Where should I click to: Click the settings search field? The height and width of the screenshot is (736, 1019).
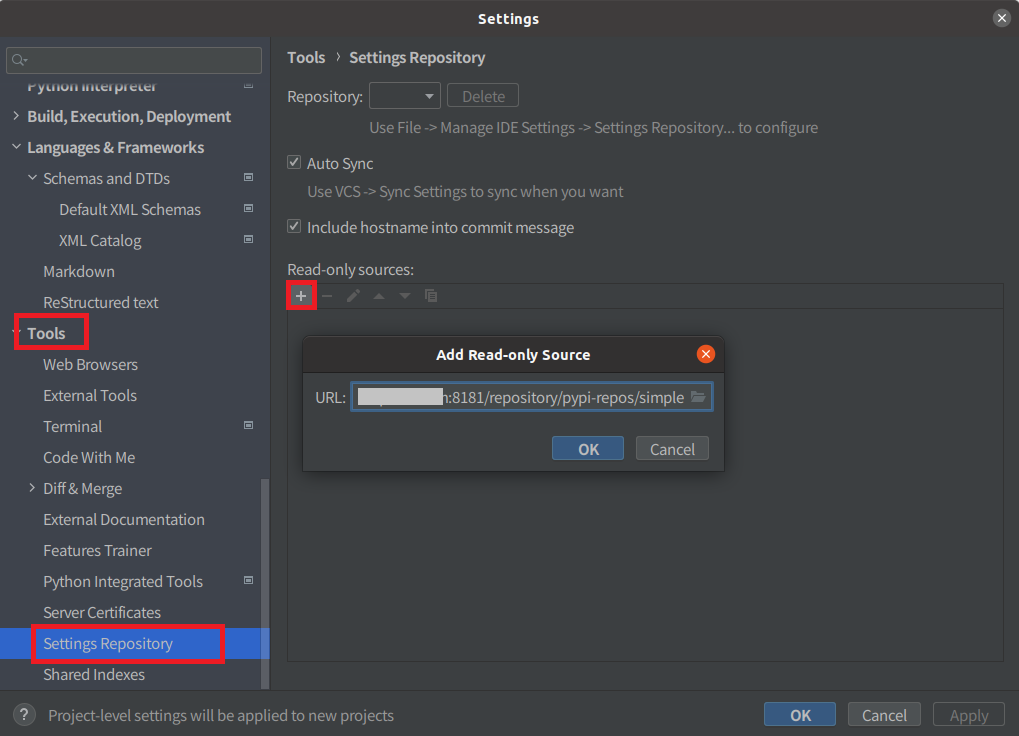[x=134, y=60]
